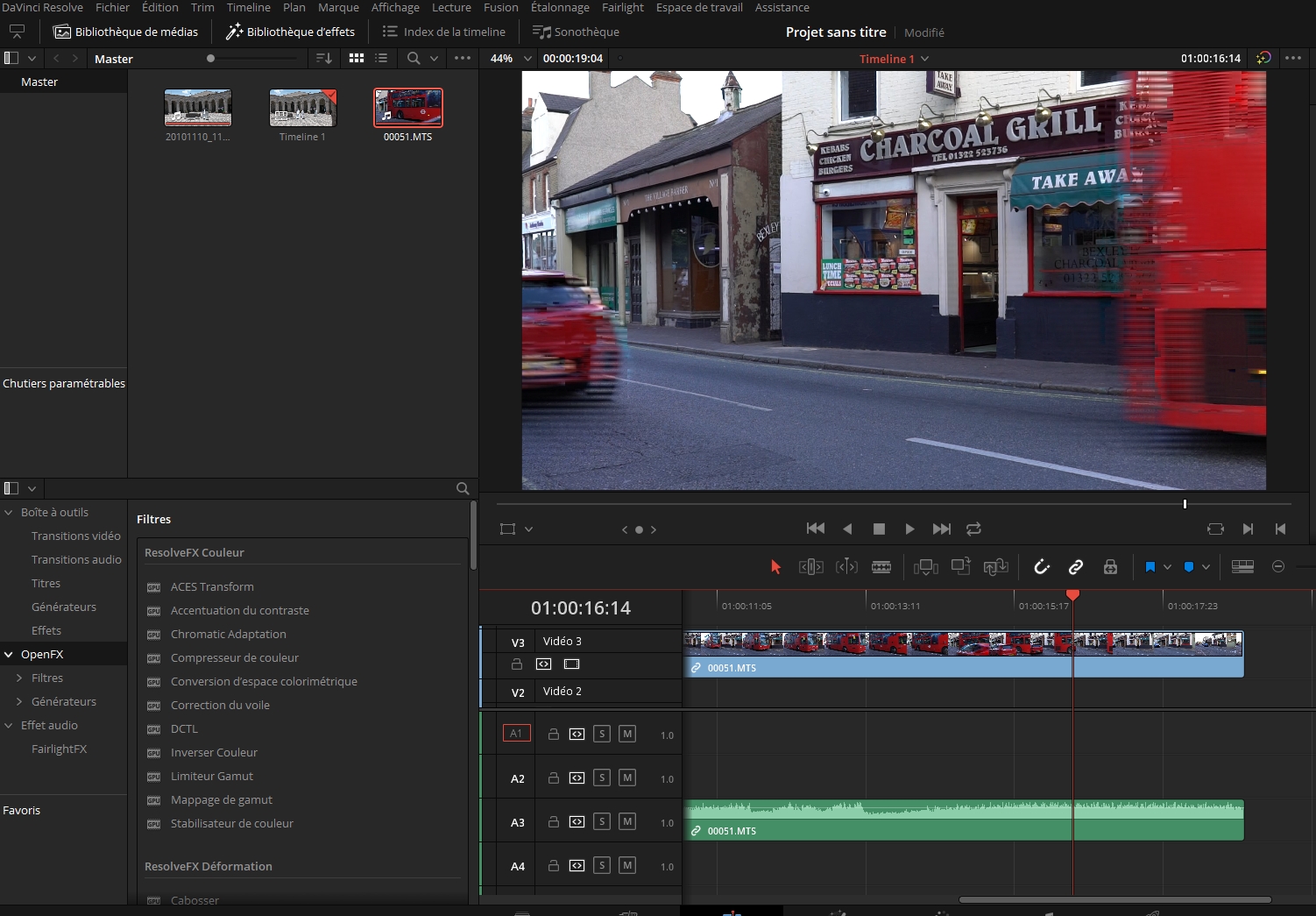1316x916 pixels.
Task: Collapse the Boîte à outils category
Action: (x=9, y=513)
